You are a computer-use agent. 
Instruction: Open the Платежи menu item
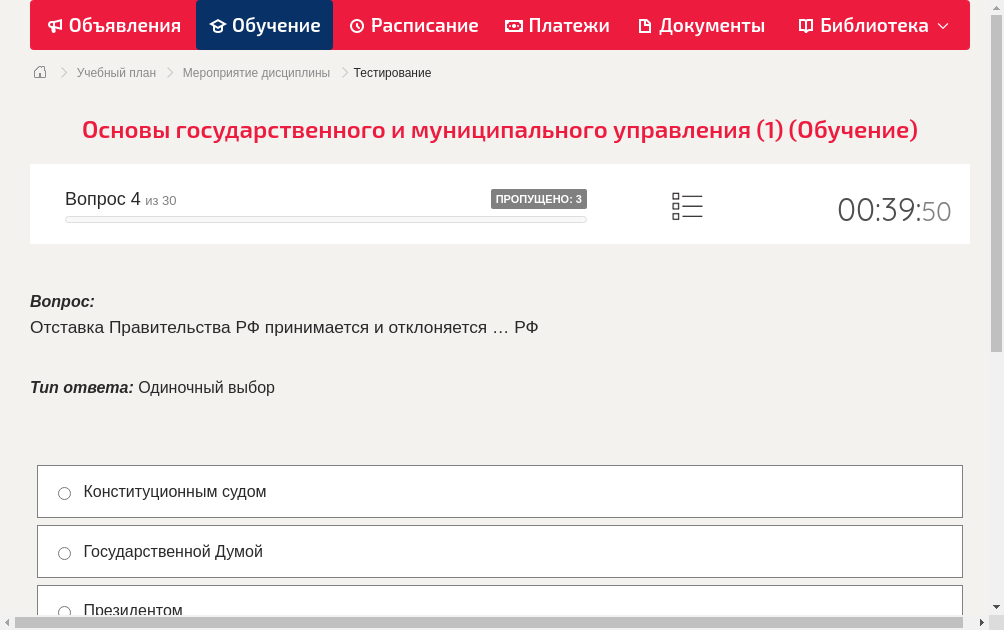(557, 25)
